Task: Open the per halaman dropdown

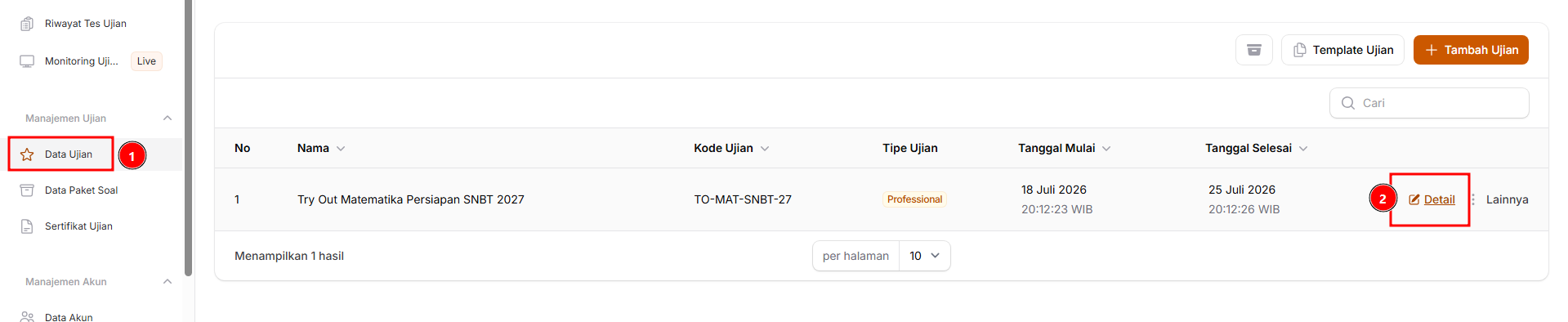Action: click(x=924, y=256)
